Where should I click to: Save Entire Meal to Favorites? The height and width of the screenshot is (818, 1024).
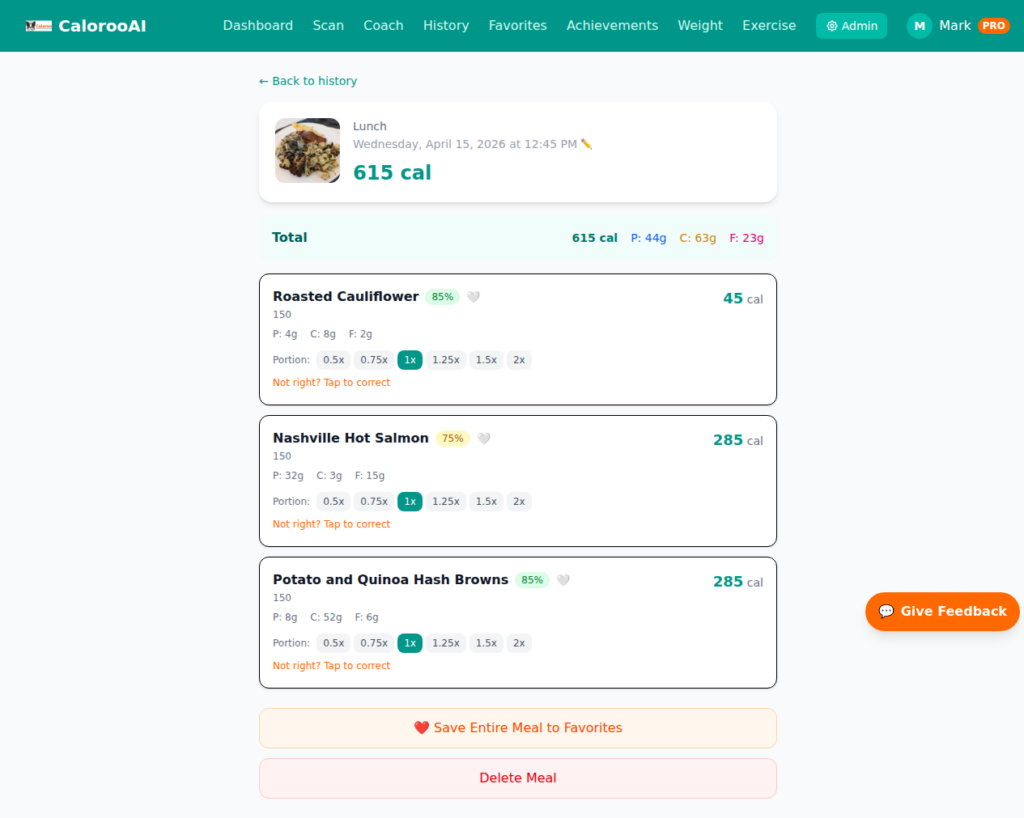coord(517,728)
